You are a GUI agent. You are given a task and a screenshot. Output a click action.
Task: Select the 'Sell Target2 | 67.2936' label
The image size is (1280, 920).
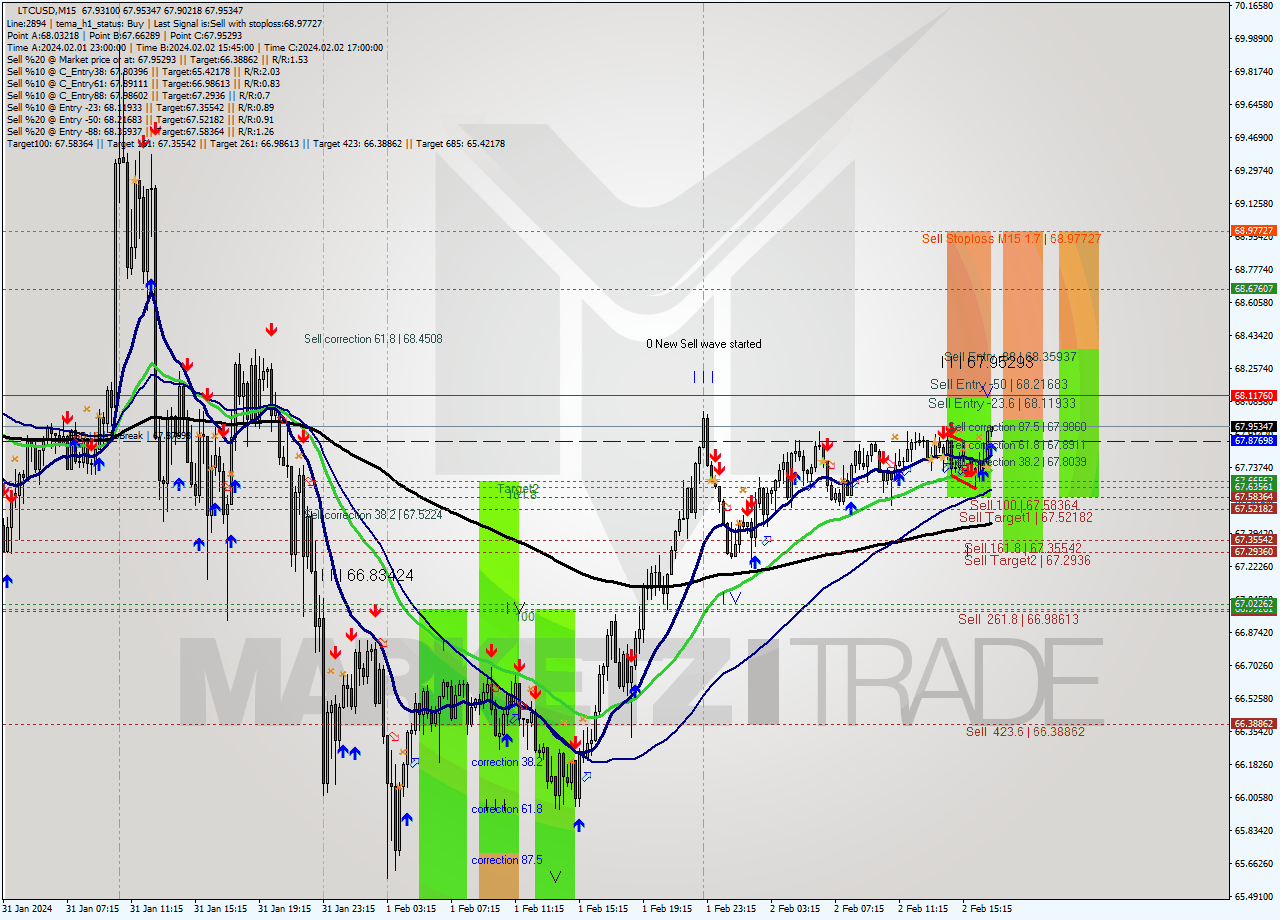[x=1027, y=561]
